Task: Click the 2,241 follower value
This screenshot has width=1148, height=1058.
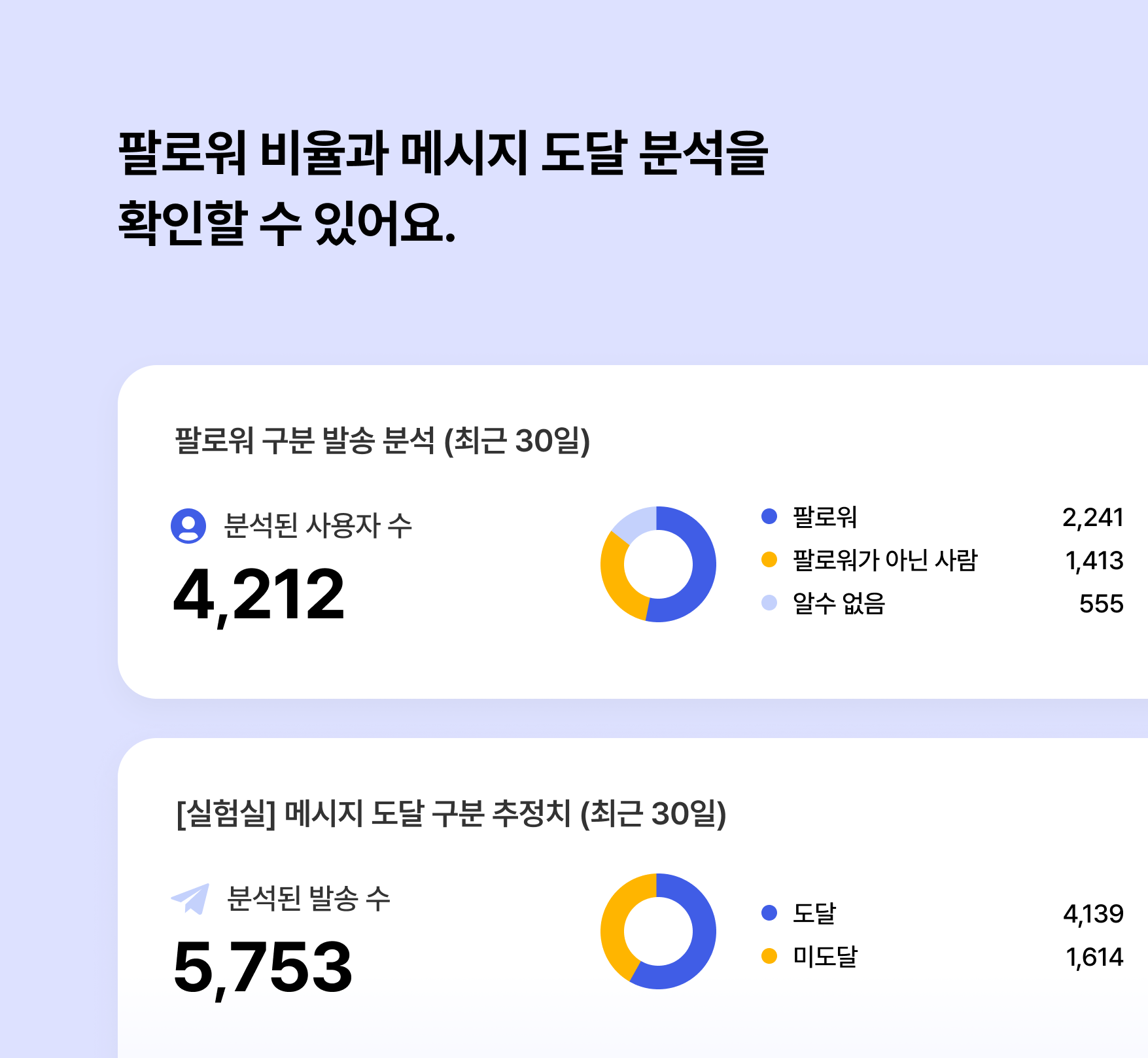Action: (1092, 518)
